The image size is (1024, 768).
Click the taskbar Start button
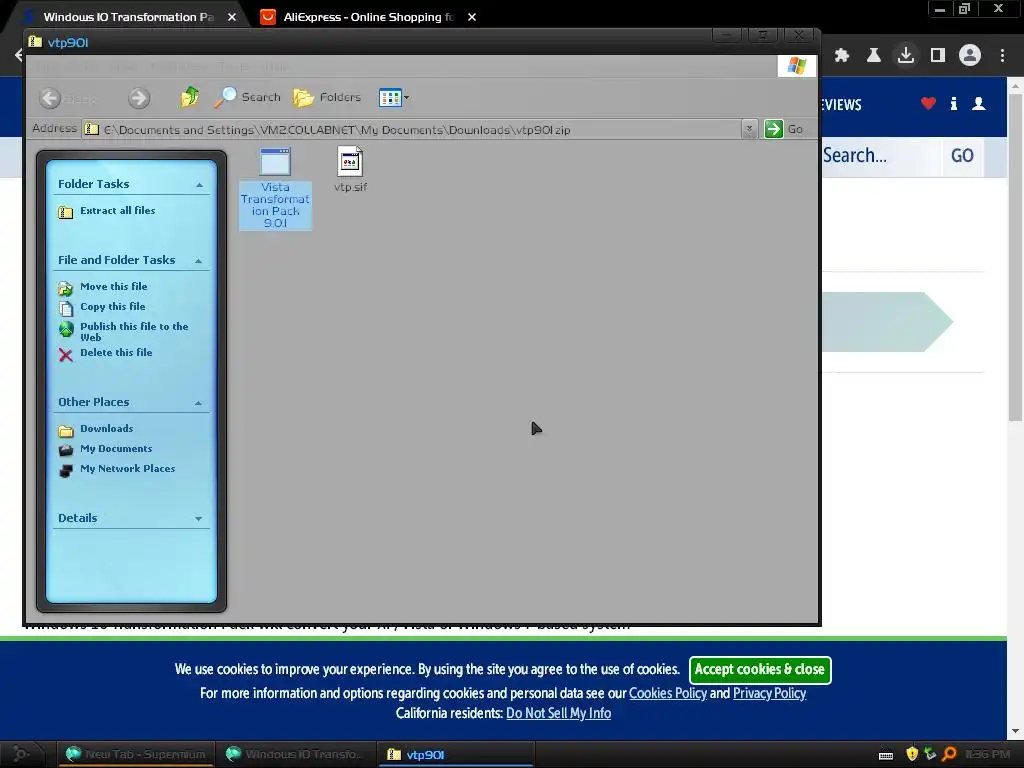(22, 754)
